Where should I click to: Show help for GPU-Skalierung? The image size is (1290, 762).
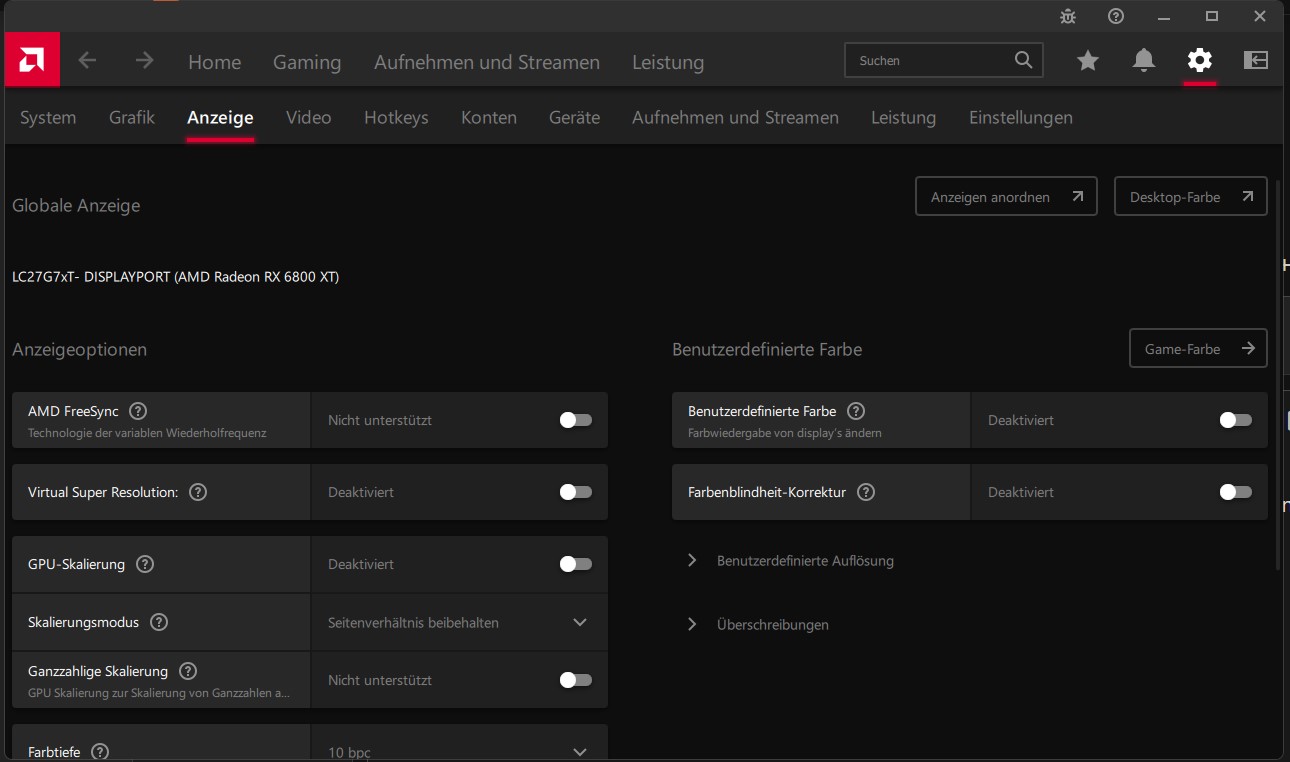[145, 564]
